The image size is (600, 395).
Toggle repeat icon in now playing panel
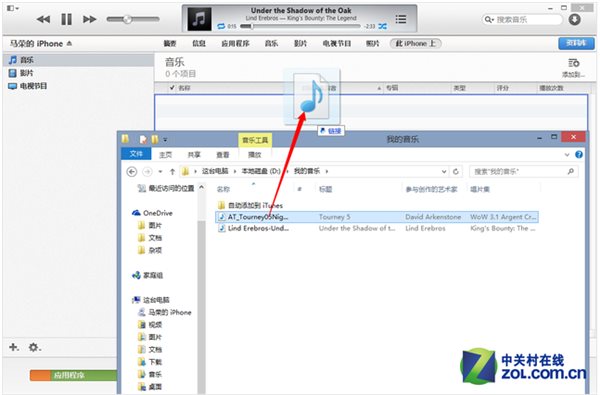pyautogui.click(x=221, y=26)
